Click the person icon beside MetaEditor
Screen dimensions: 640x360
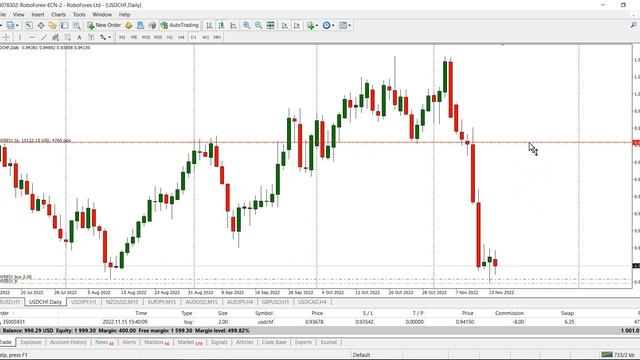click(140, 25)
